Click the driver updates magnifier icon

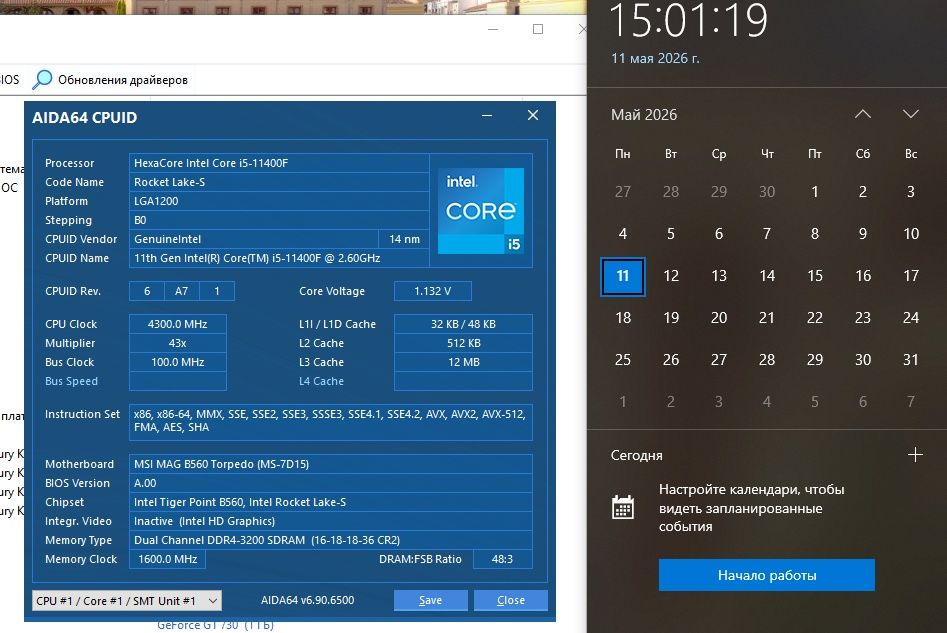pos(42,79)
